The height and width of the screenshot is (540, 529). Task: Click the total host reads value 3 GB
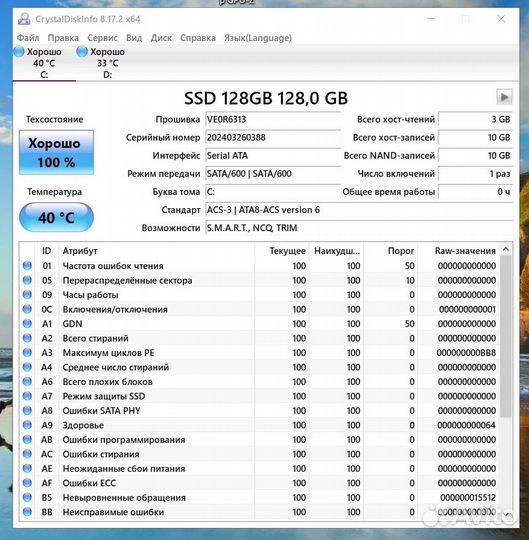tap(475, 120)
